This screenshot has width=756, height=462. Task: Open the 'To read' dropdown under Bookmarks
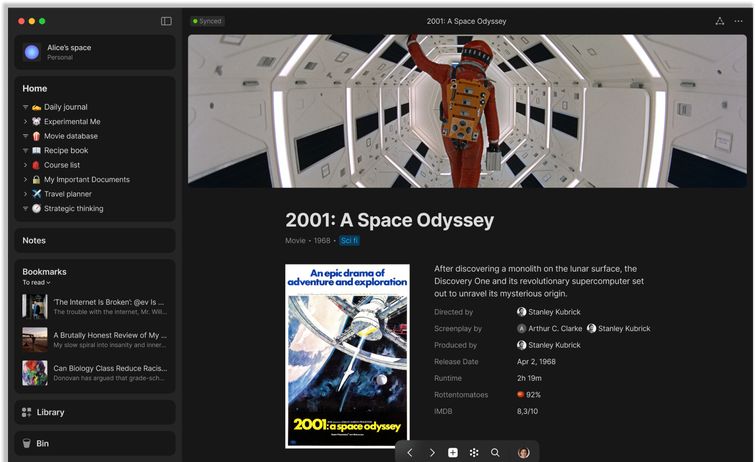pyautogui.click(x=36, y=283)
